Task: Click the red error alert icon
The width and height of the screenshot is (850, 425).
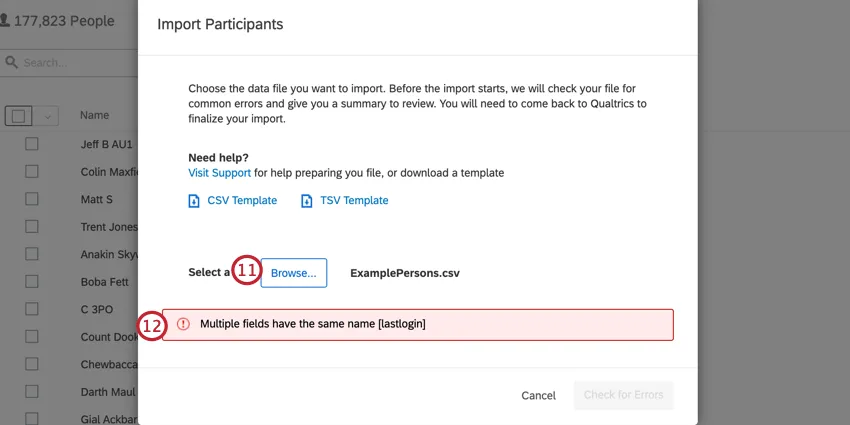Action: pyautogui.click(x=183, y=324)
